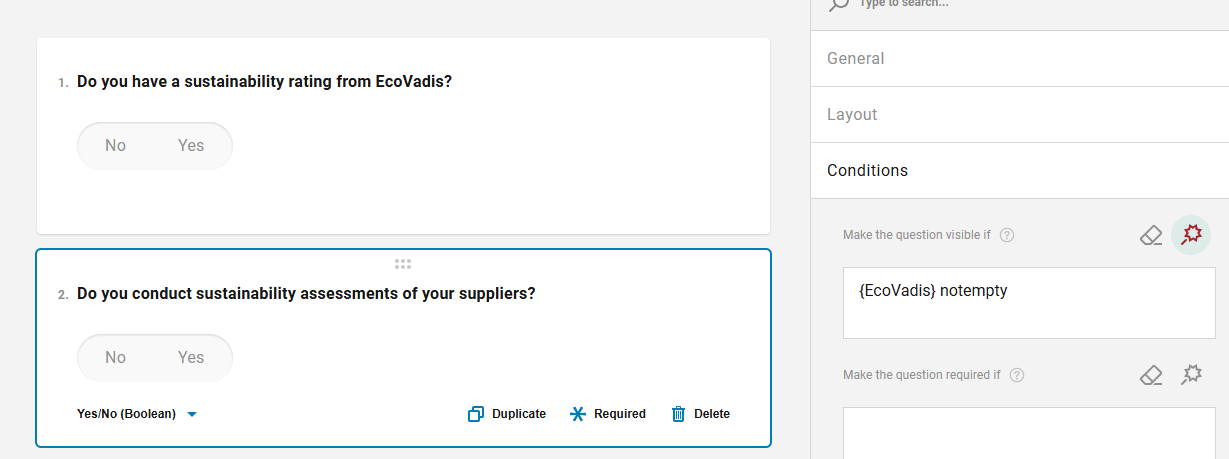Click the '{EcoVadis} notempty' condition field

point(1029,302)
